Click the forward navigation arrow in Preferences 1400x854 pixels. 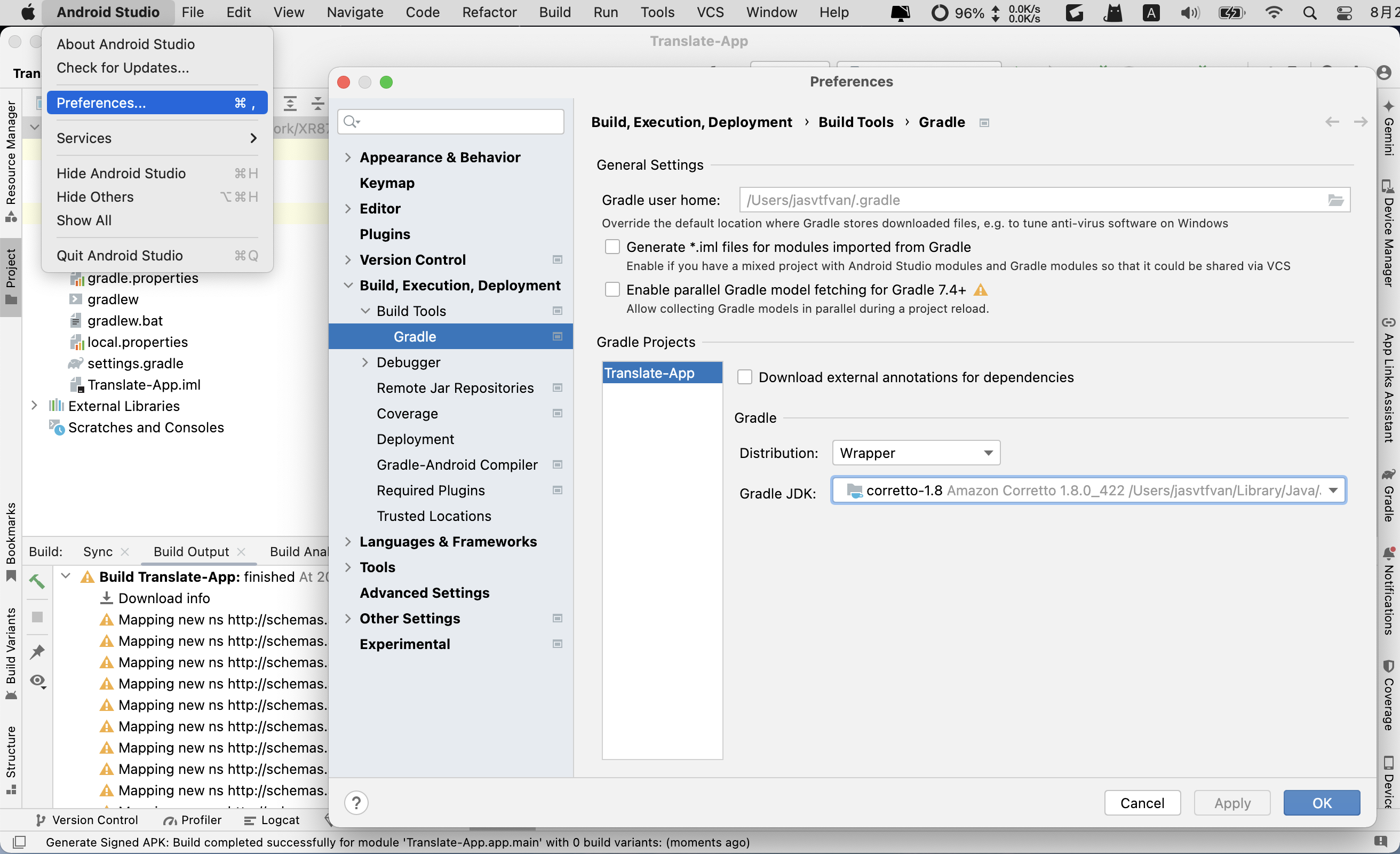[1360, 122]
